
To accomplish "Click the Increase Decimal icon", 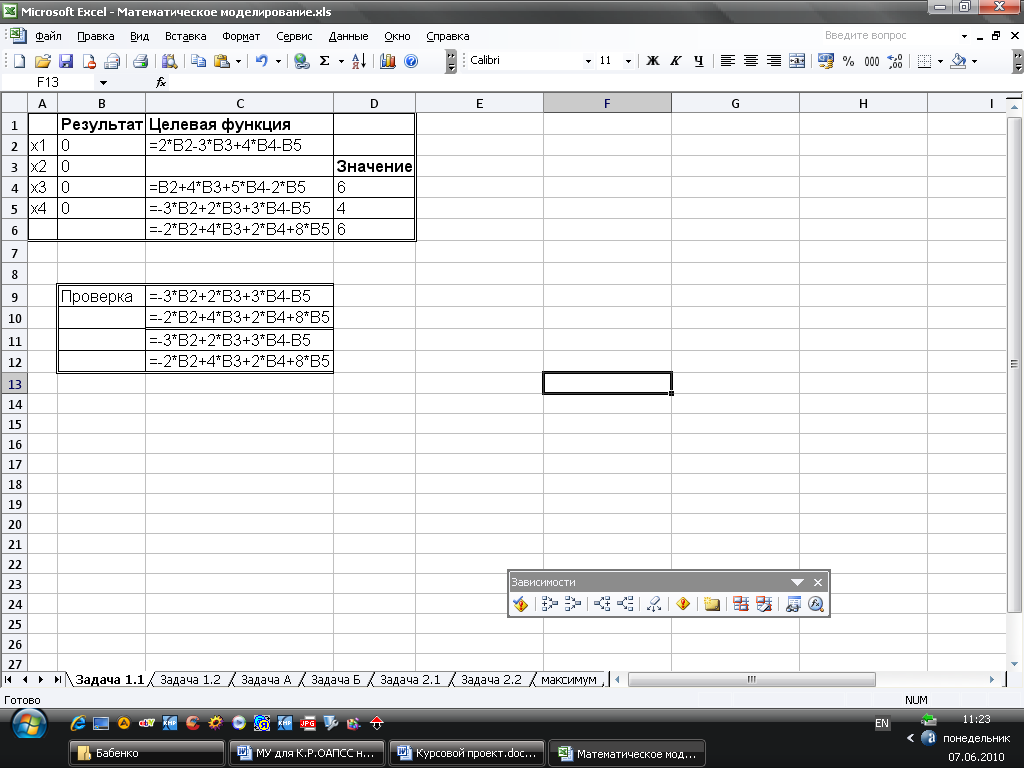I will click(895, 61).
